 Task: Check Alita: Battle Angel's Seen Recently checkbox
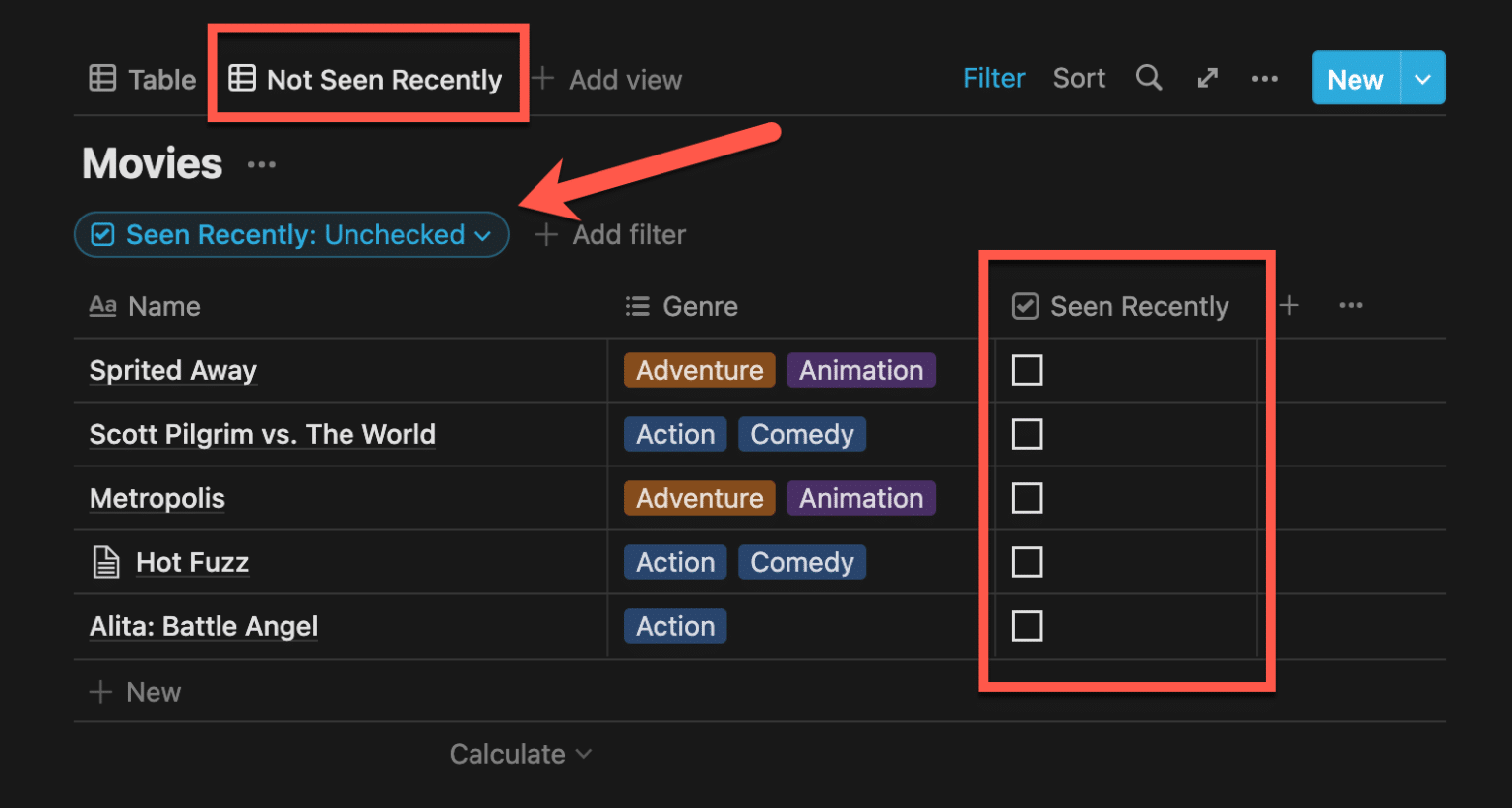(1027, 626)
